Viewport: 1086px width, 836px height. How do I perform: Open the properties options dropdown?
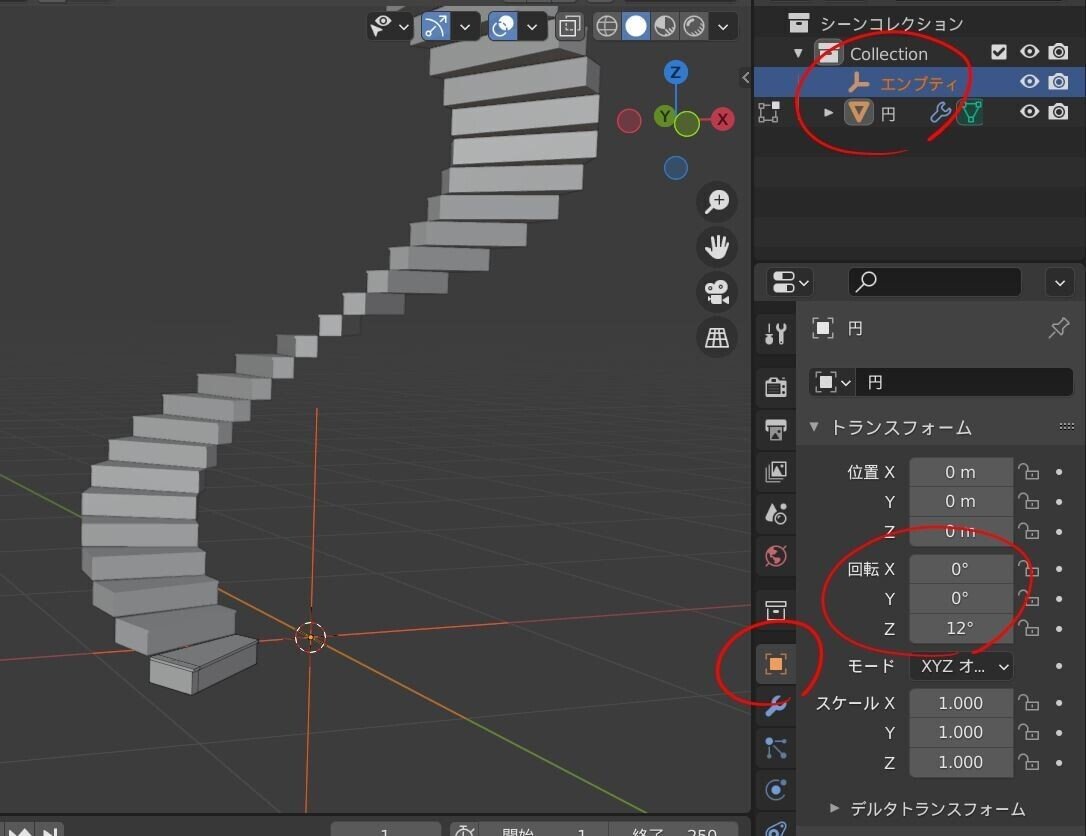1060,283
